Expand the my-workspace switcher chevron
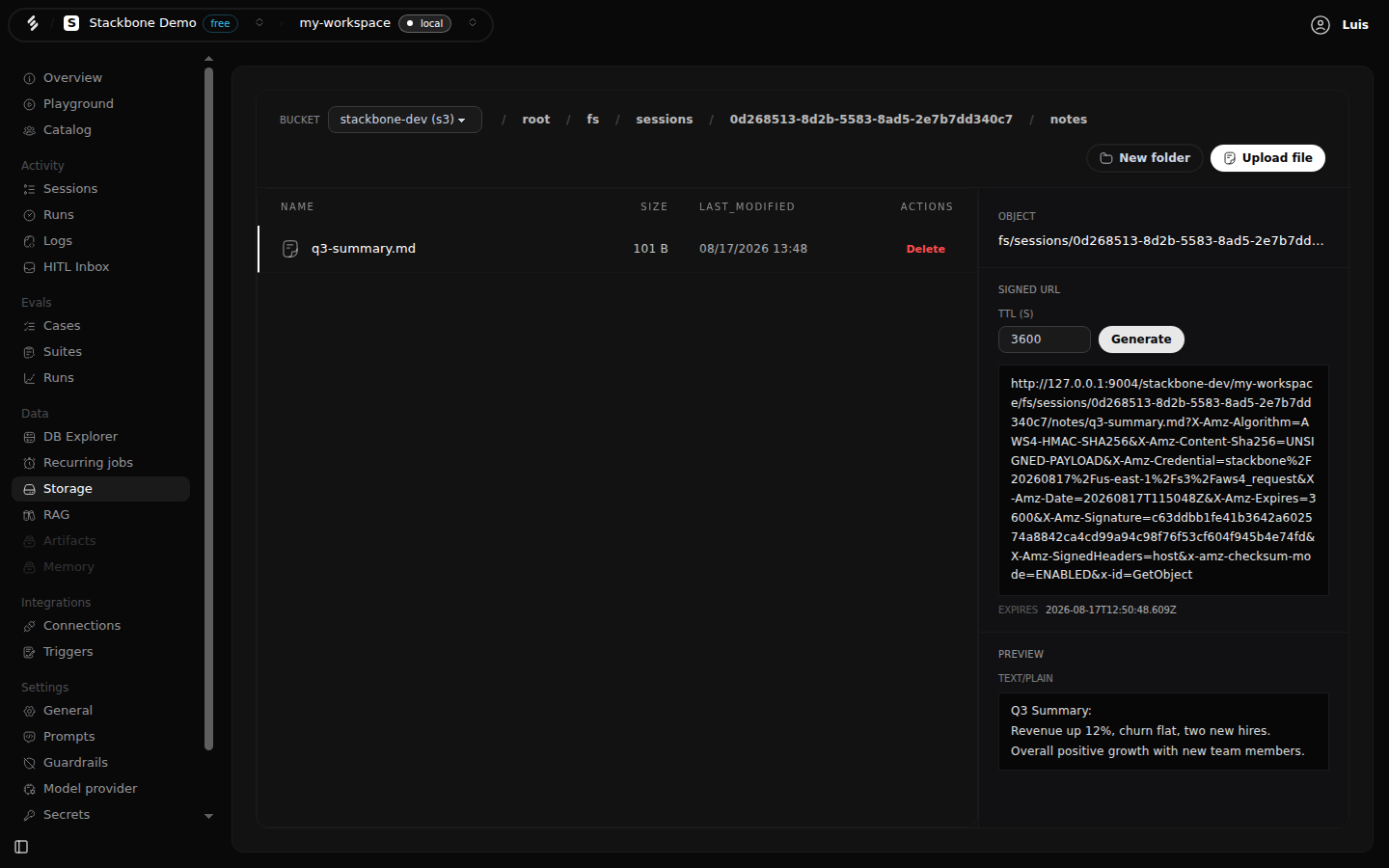Viewport: 1389px width, 868px height. 473,23
